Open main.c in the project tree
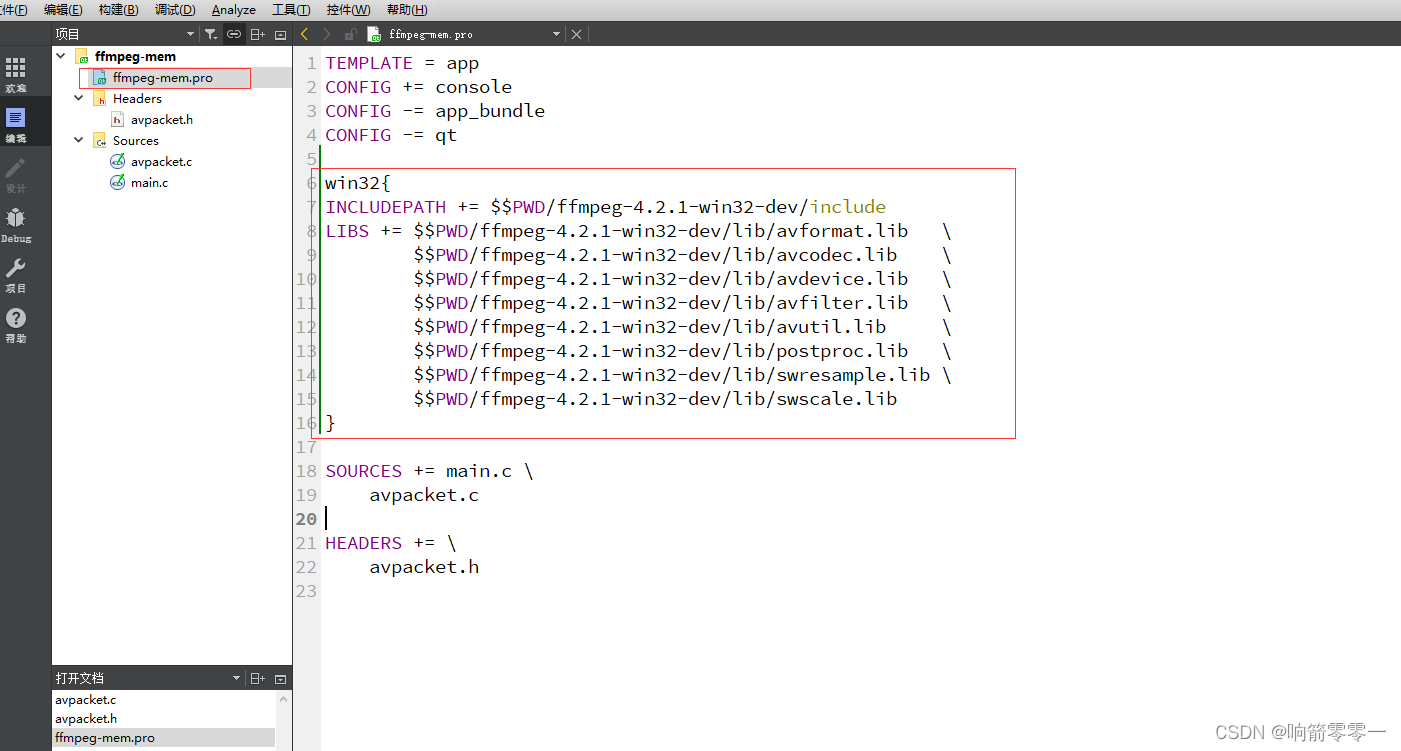 pyautogui.click(x=150, y=182)
